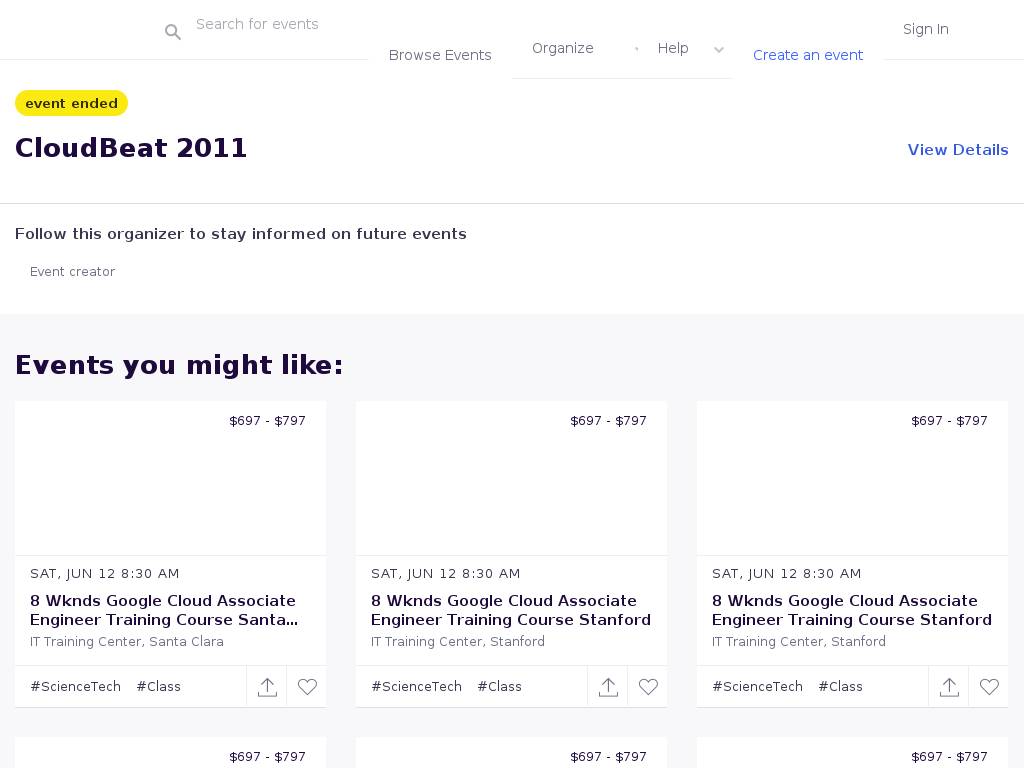
Task: Favorite the rightmost Stanford course event
Action: click(x=989, y=687)
